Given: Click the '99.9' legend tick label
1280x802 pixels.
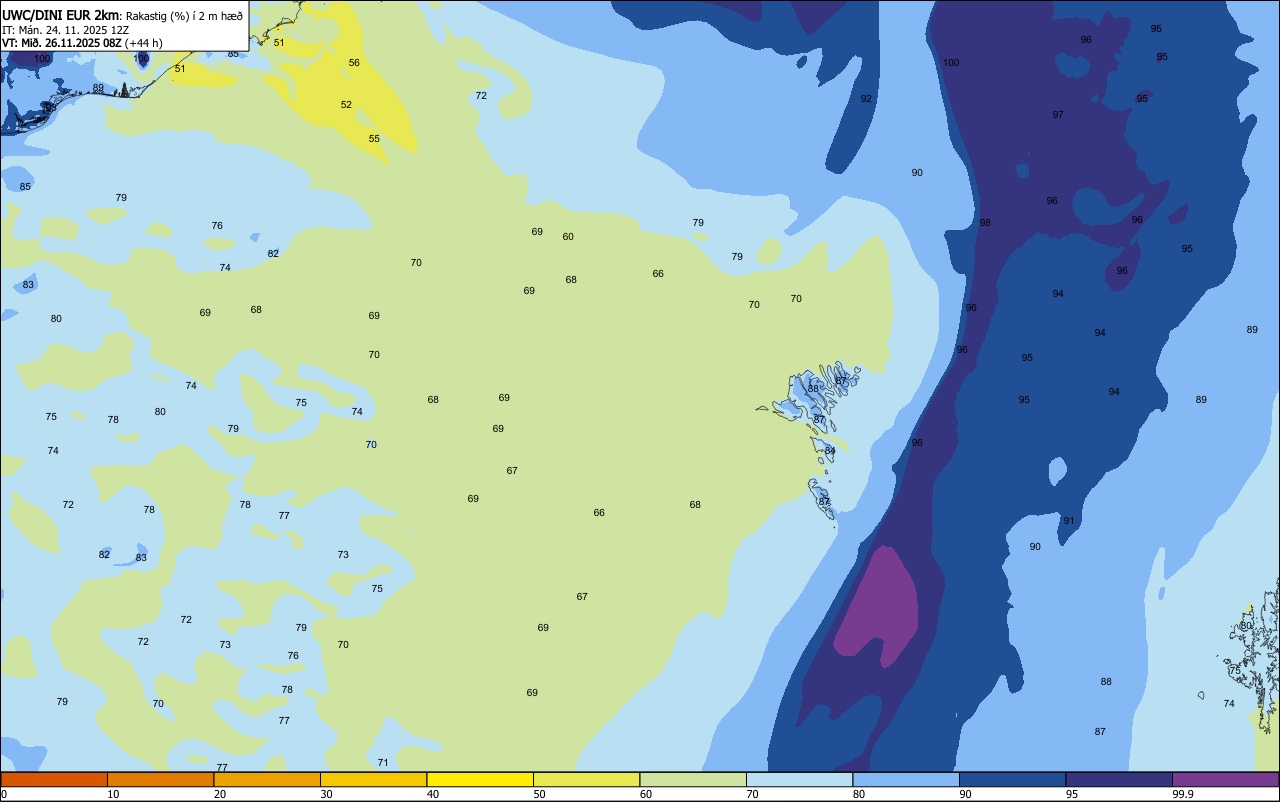Looking at the screenshot, I should pyautogui.click(x=1183, y=794).
